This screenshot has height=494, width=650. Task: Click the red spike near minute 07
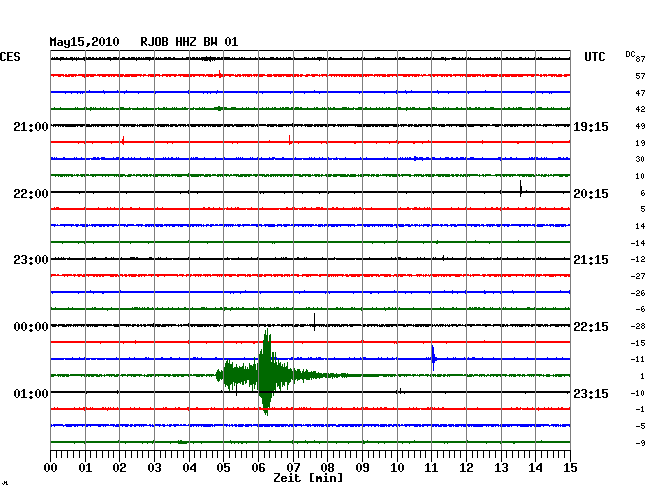coord(289,140)
